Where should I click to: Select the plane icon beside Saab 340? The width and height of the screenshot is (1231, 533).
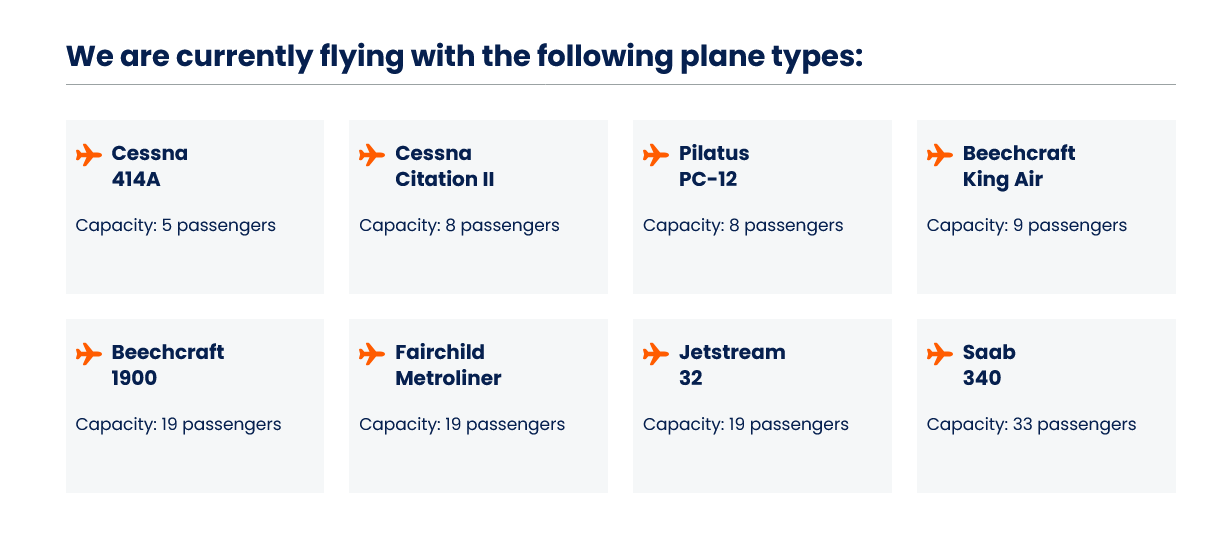pyautogui.click(x=940, y=354)
